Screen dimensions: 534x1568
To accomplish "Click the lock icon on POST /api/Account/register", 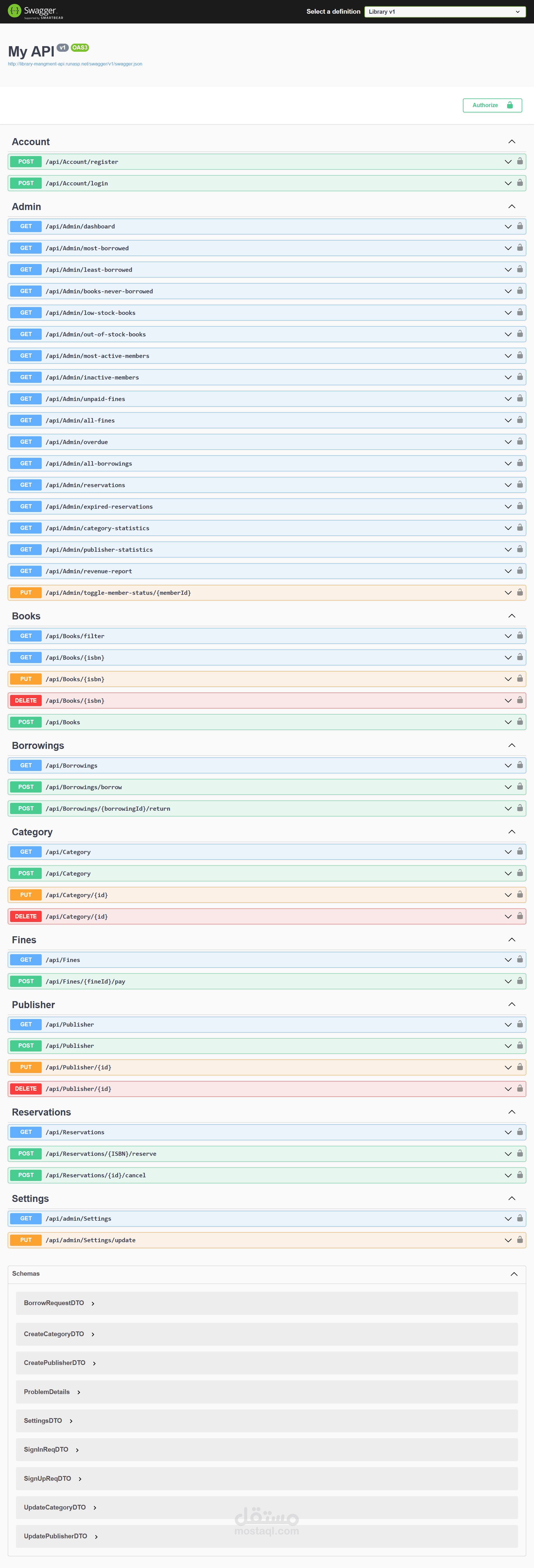I will (519, 161).
